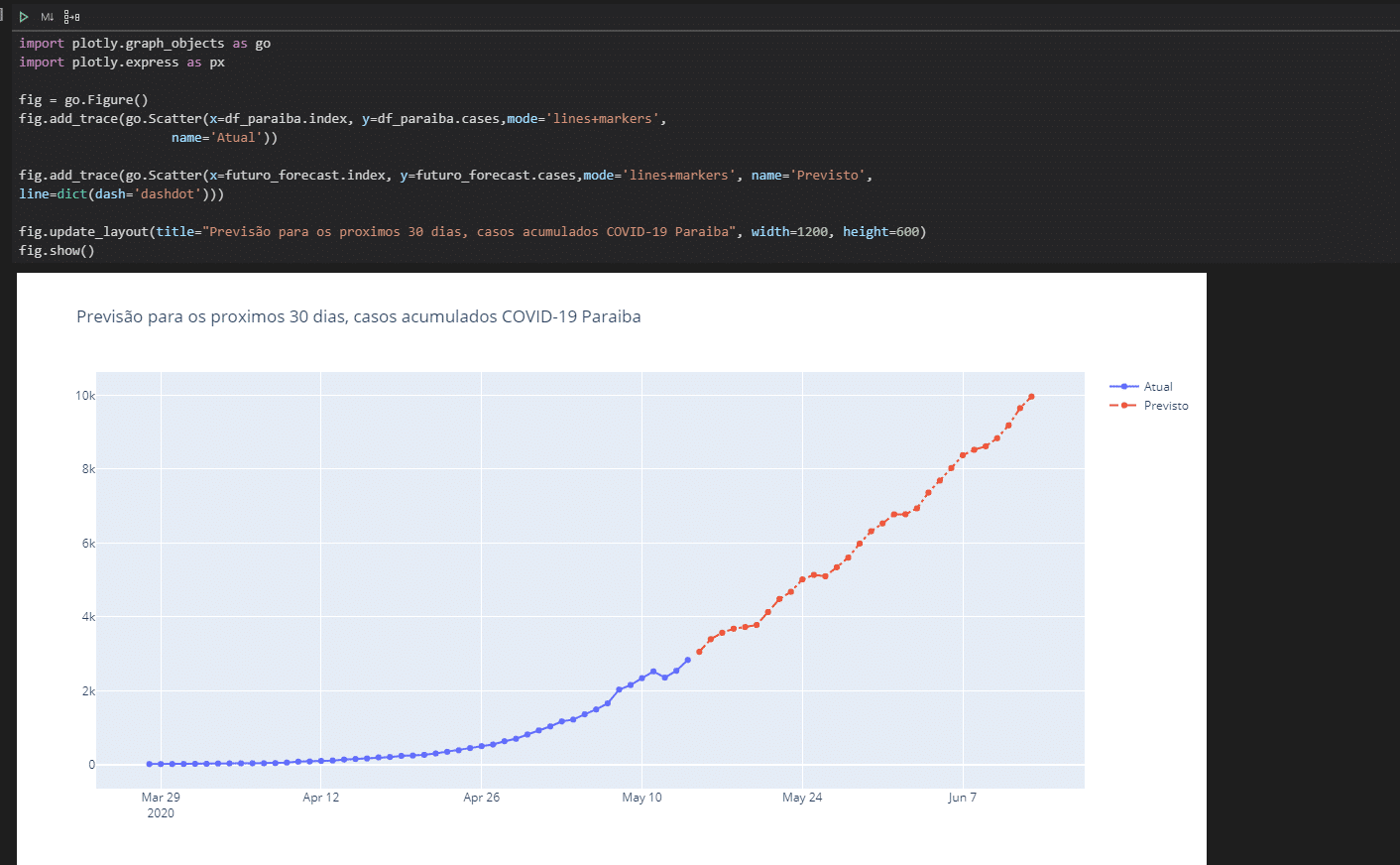
Task: Click the last red Previsto data point near 10k
Action: pos(1031,397)
